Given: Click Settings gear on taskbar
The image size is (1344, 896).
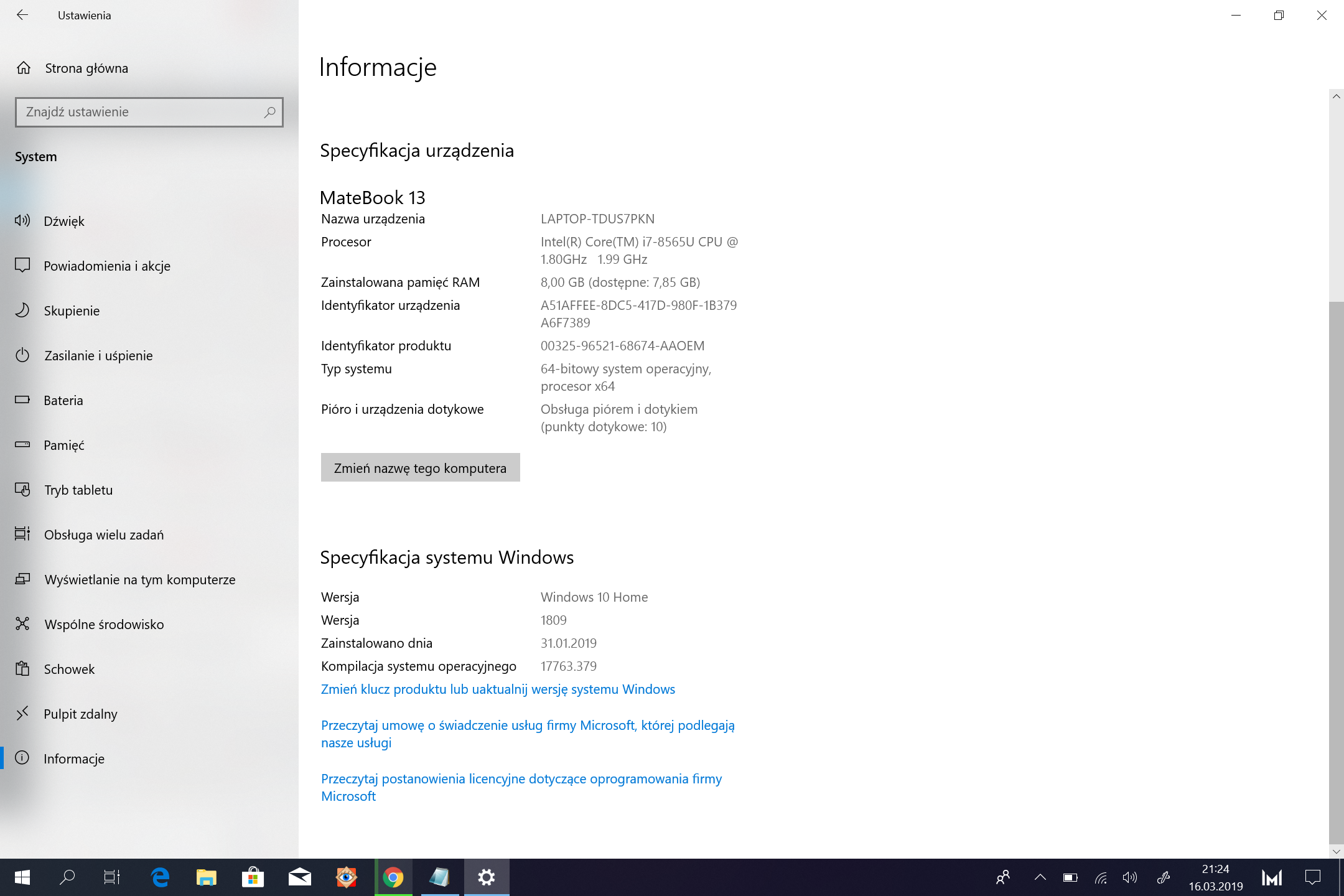Looking at the screenshot, I should tap(487, 877).
